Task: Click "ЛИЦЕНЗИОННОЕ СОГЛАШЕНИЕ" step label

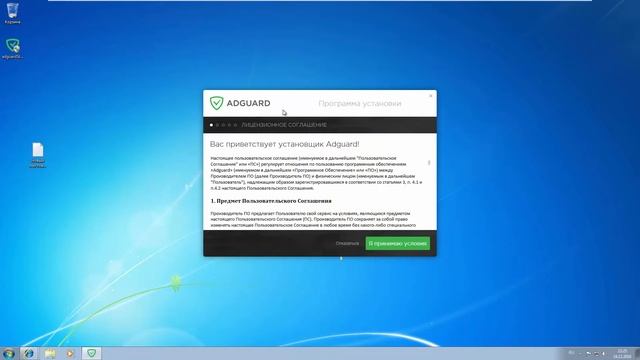Action: [284, 125]
